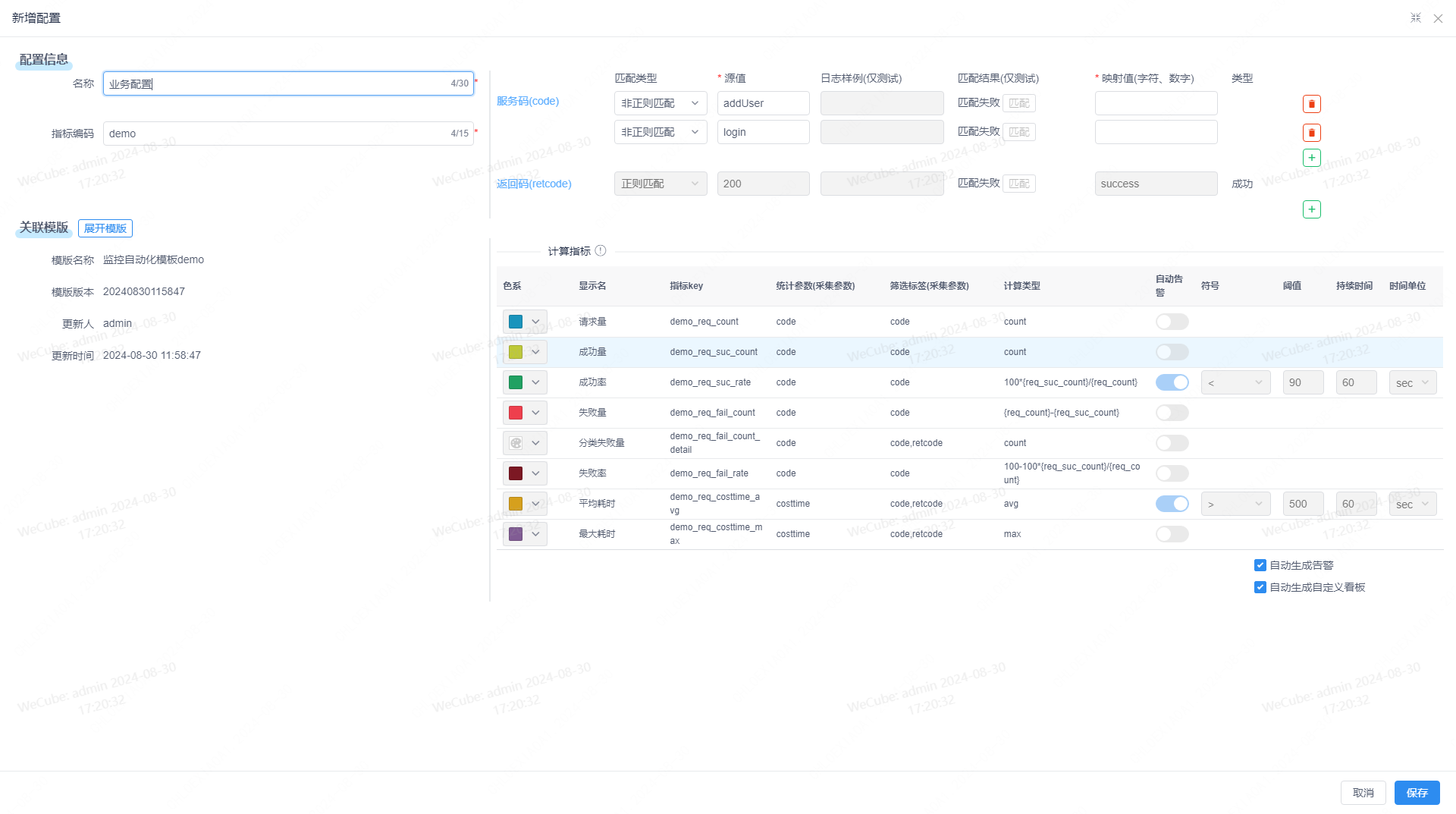Pick the green swatch for 成功率
This screenshot has width=1456, height=814.
[516, 382]
